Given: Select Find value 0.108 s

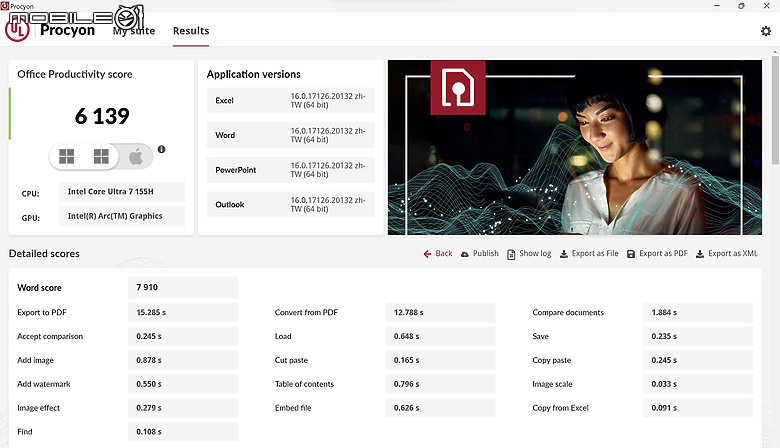Looking at the screenshot, I should (183, 432).
